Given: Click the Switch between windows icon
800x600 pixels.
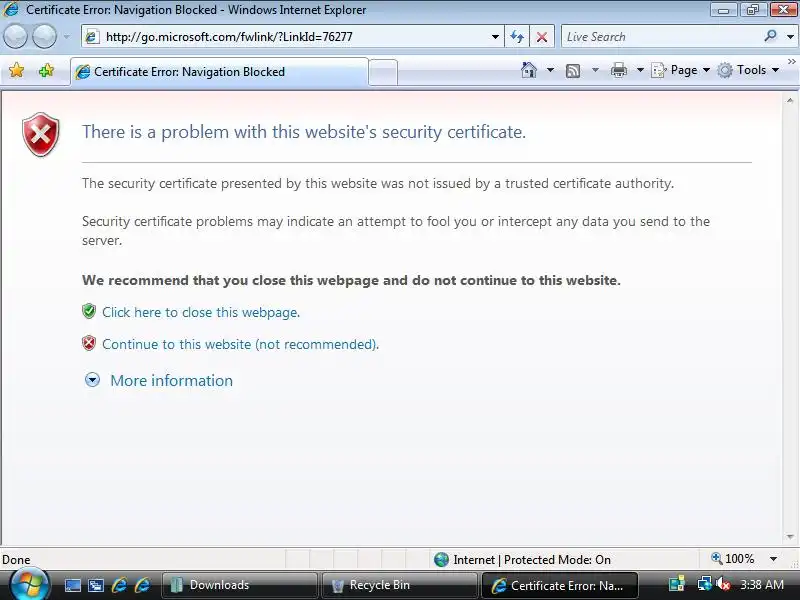Looking at the screenshot, I should click(95, 585).
